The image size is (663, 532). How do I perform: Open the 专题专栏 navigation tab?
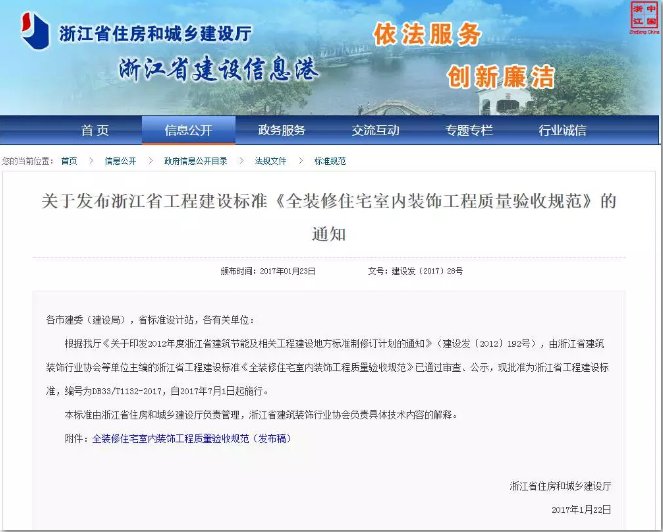469,130
